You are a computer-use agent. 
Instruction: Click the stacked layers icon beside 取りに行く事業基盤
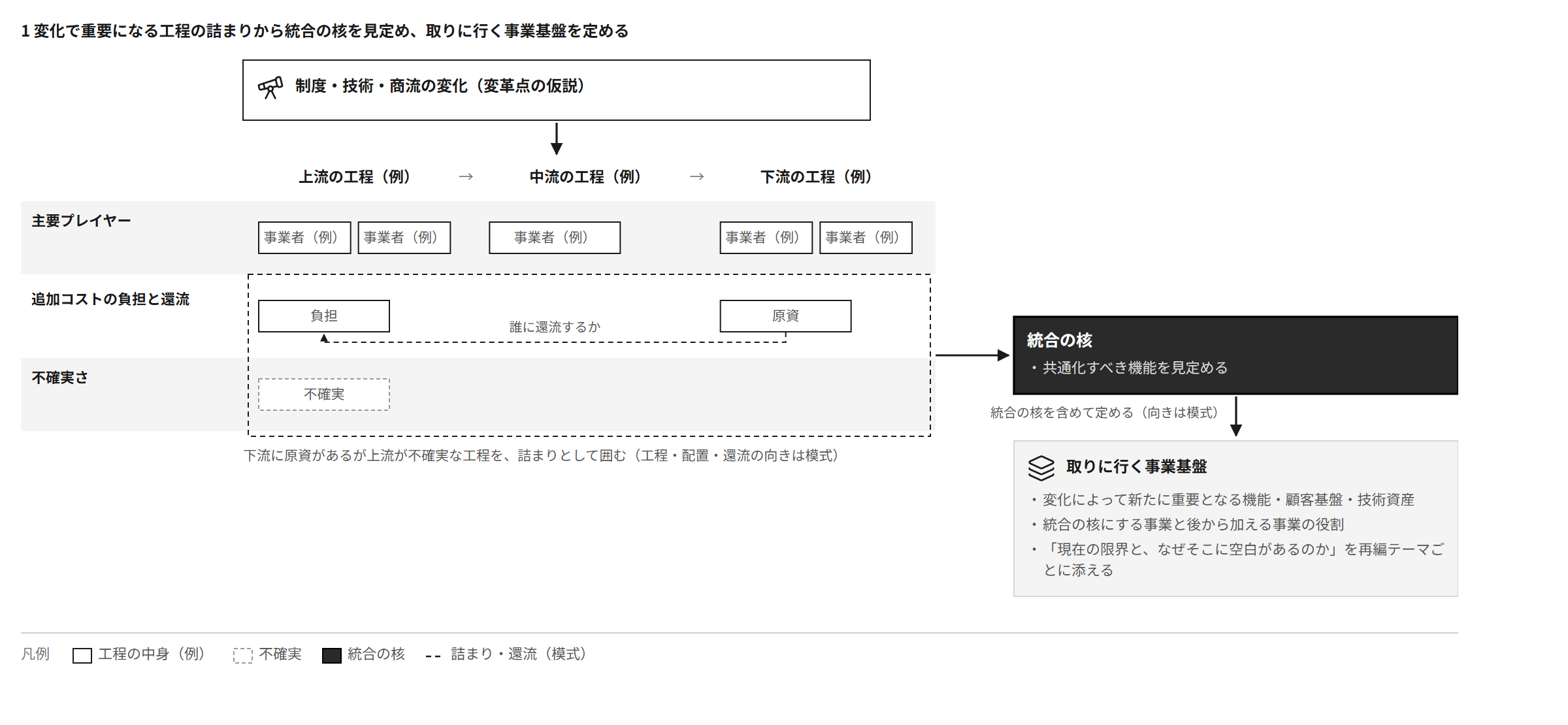tap(1041, 468)
